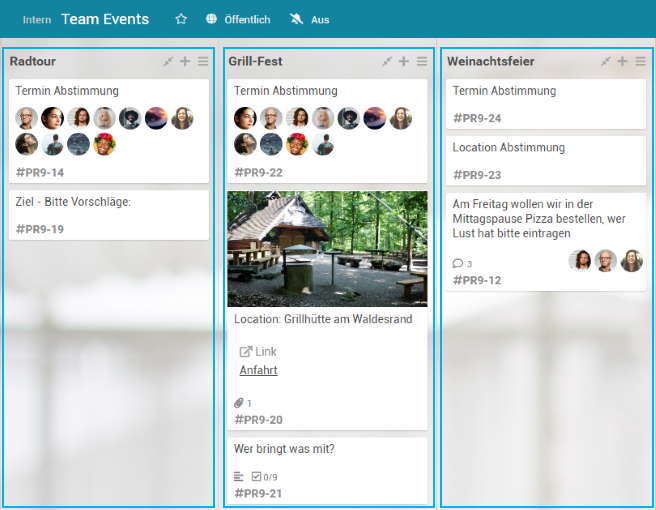Click the 0/9 checklist indicator

[x=264, y=477]
